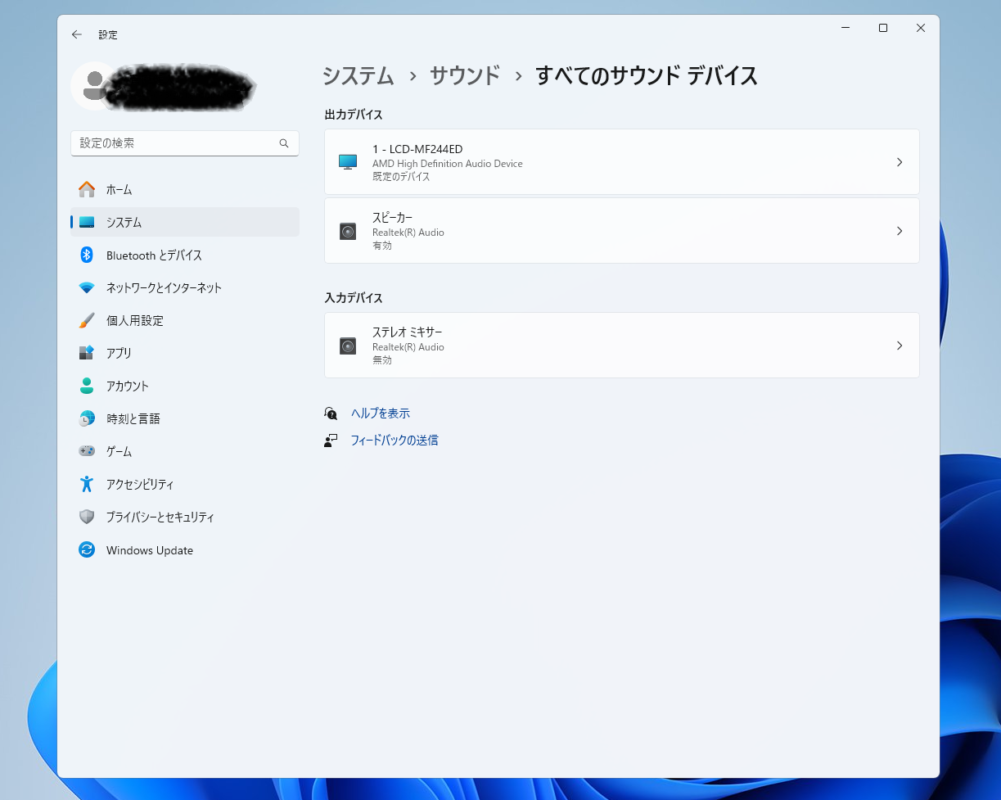This screenshot has height=800, width=1001.
Task: Open ゲーム settings
Action: tap(184, 451)
